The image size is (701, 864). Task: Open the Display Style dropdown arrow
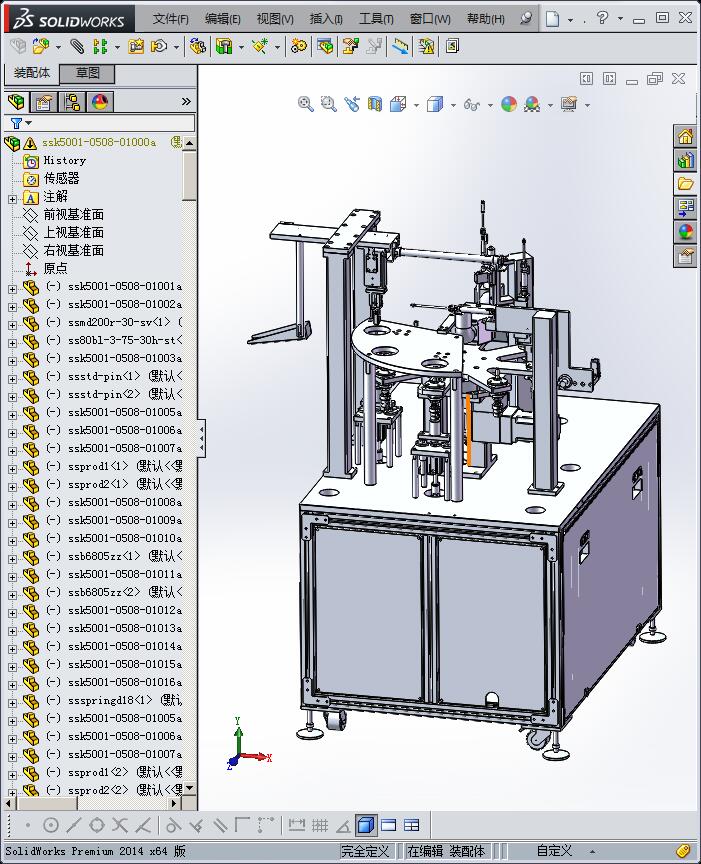(453, 105)
